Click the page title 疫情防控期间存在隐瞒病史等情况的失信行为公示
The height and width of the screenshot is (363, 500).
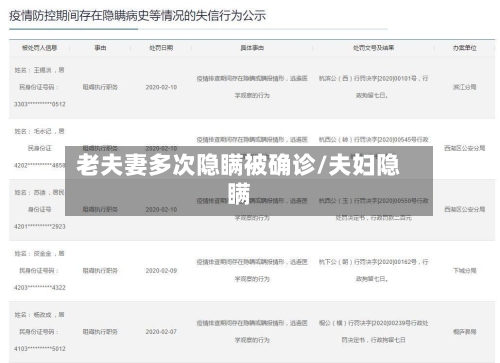(137, 16)
